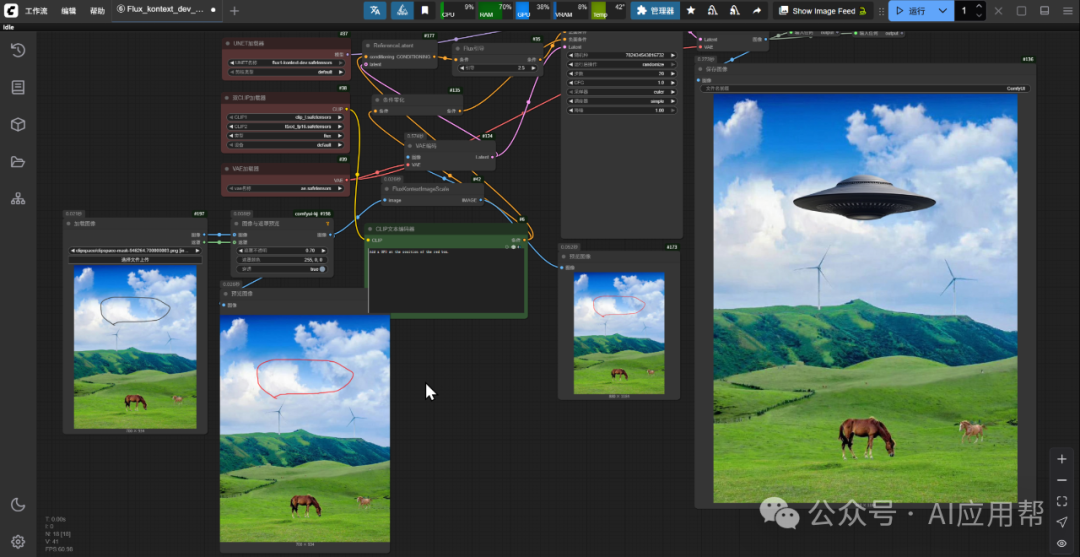Click the saved UFO output image
This screenshot has width=1080, height=557.
pyautogui.click(x=865, y=298)
